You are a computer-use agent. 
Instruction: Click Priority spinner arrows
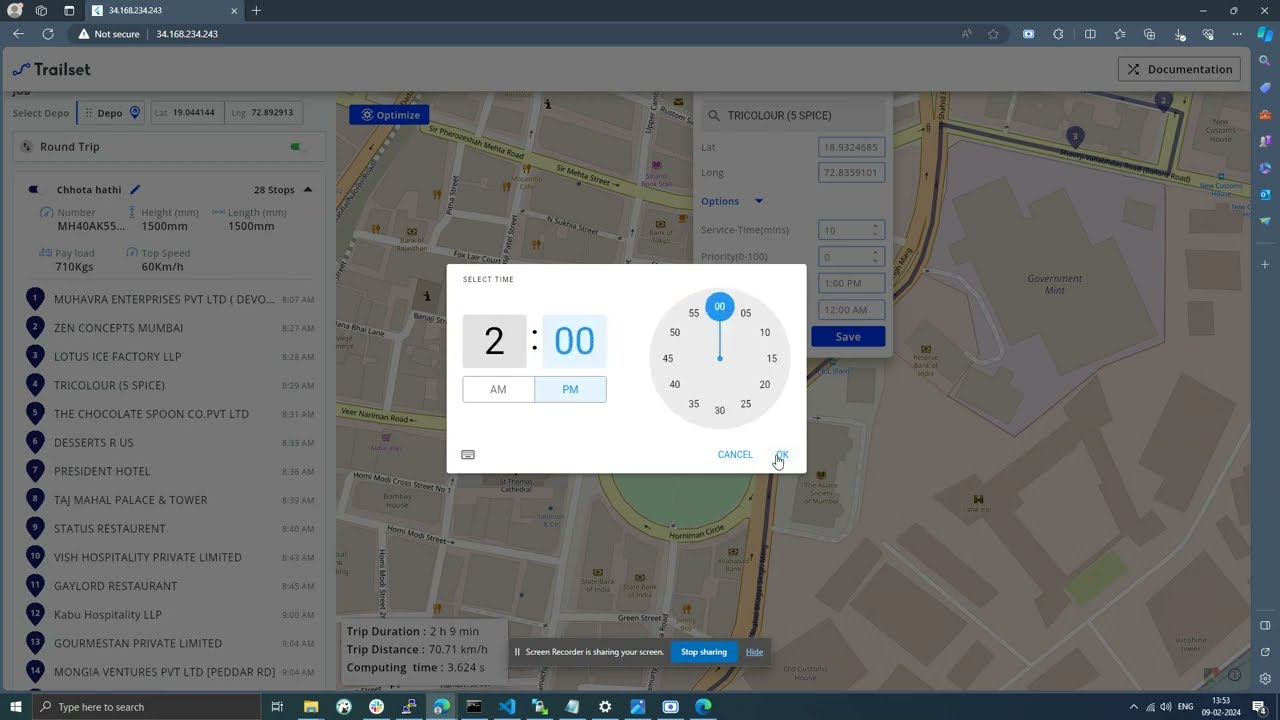click(x=875, y=257)
